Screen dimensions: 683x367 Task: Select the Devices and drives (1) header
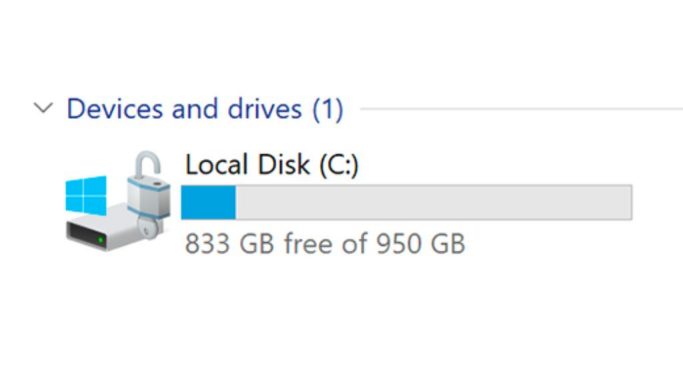coord(205,108)
